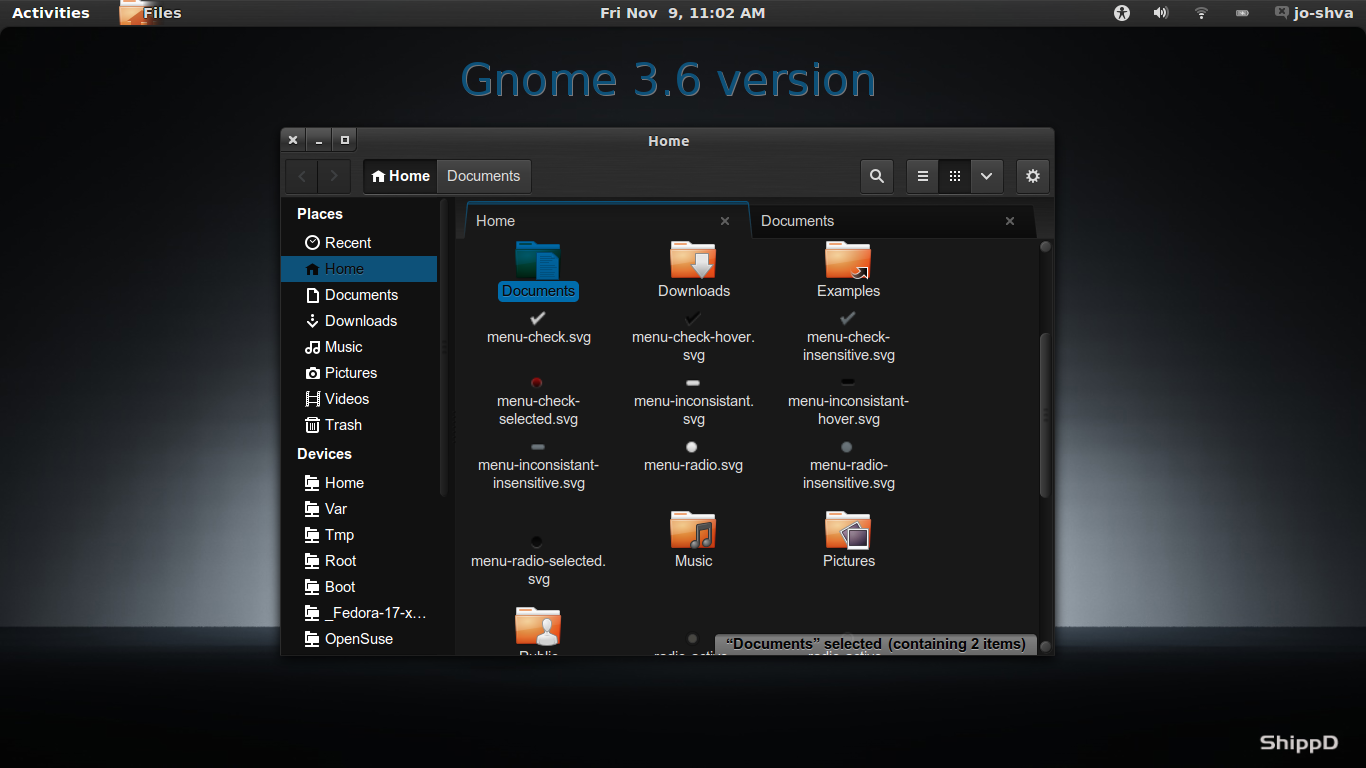Close the Home tab

click(x=725, y=221)
